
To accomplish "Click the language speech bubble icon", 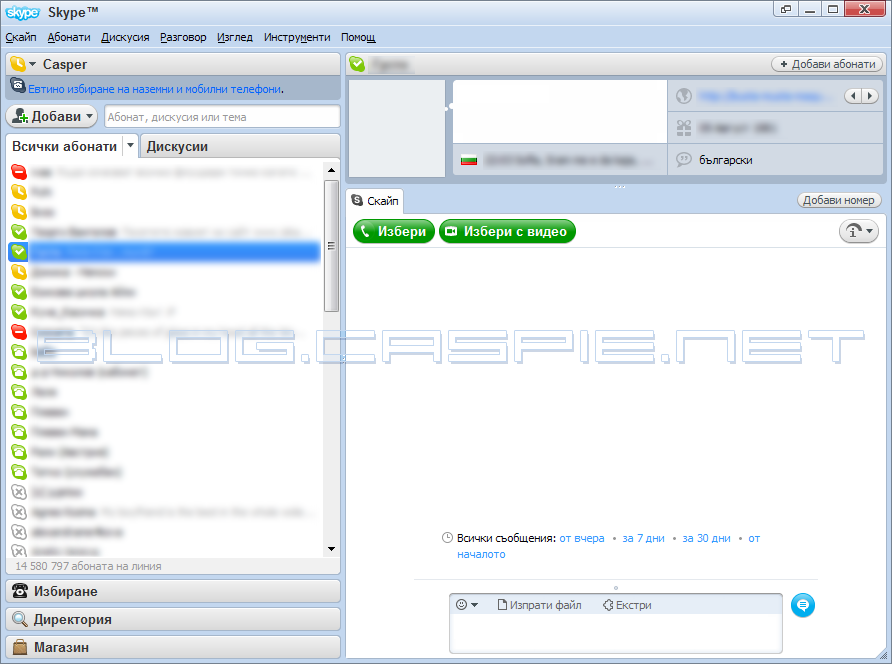I will coord(684,160).
